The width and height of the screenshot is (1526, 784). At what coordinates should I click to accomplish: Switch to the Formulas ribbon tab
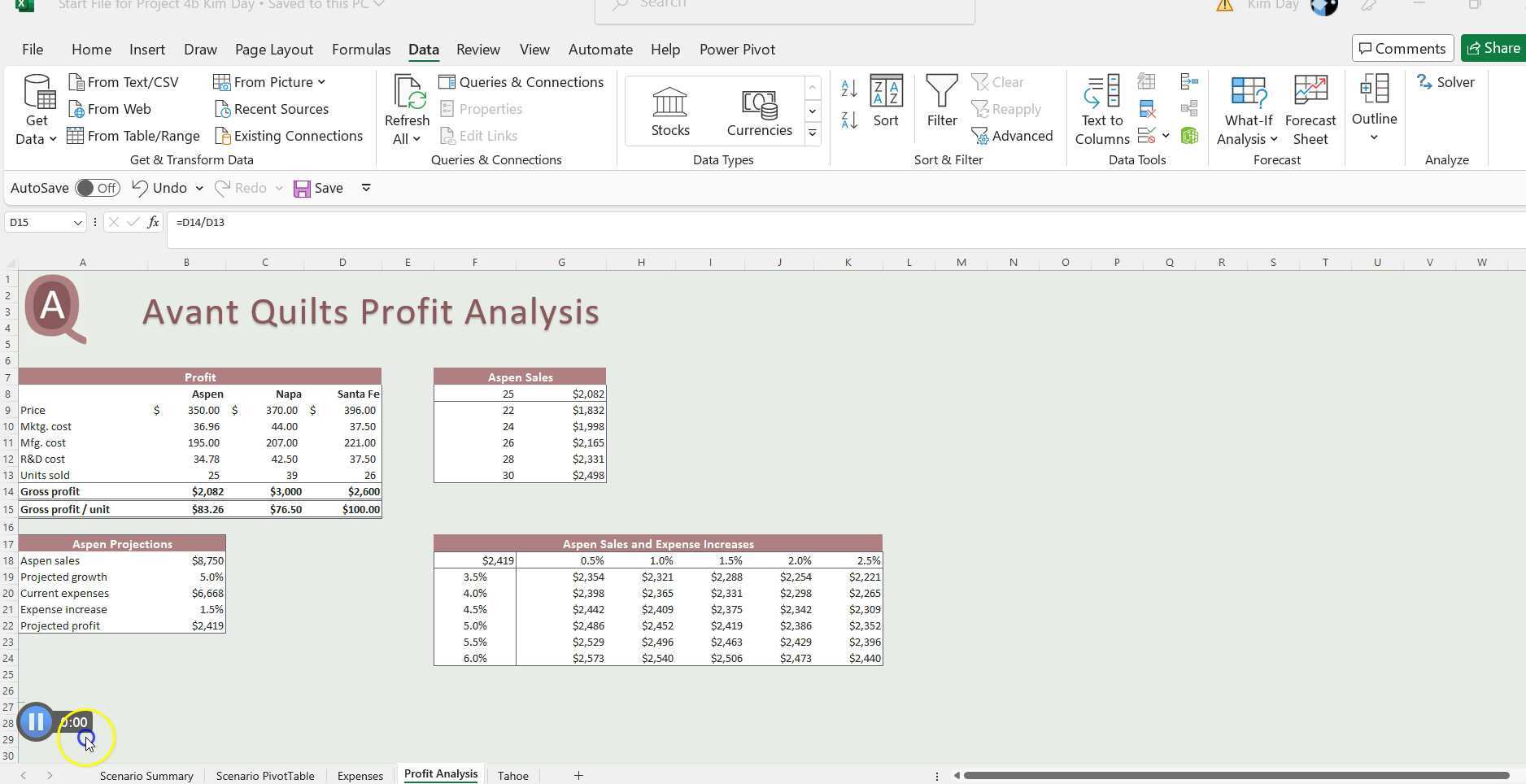(360, 49)
